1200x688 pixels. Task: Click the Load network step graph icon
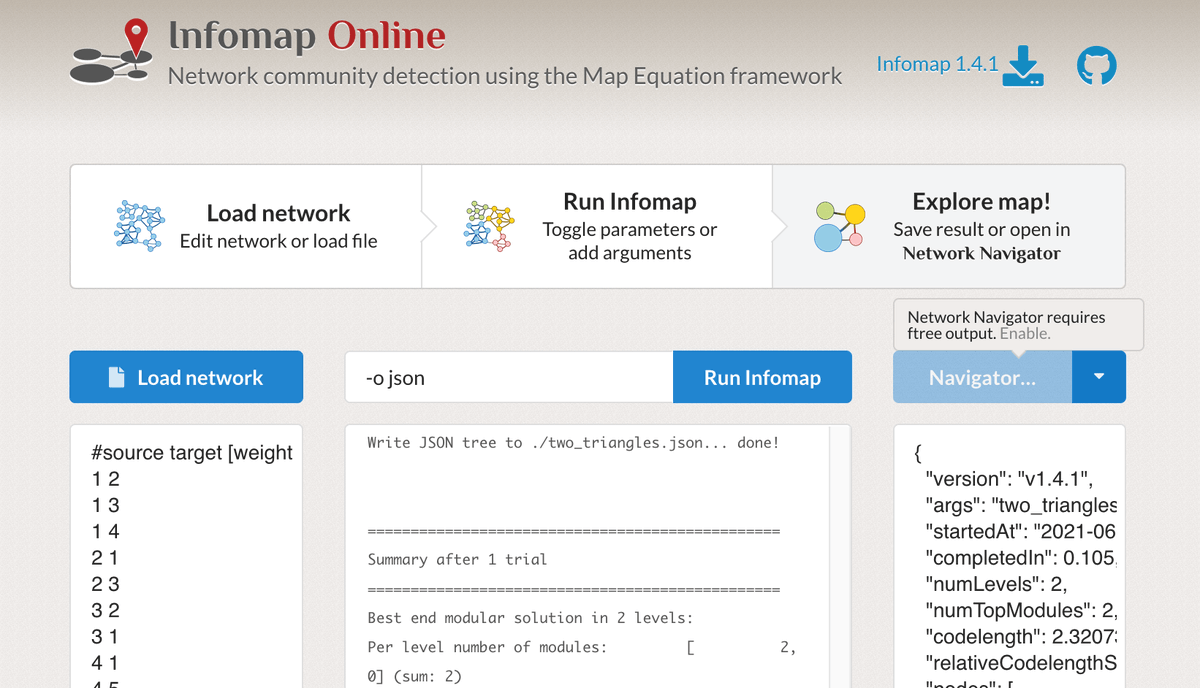coord(138,226)
